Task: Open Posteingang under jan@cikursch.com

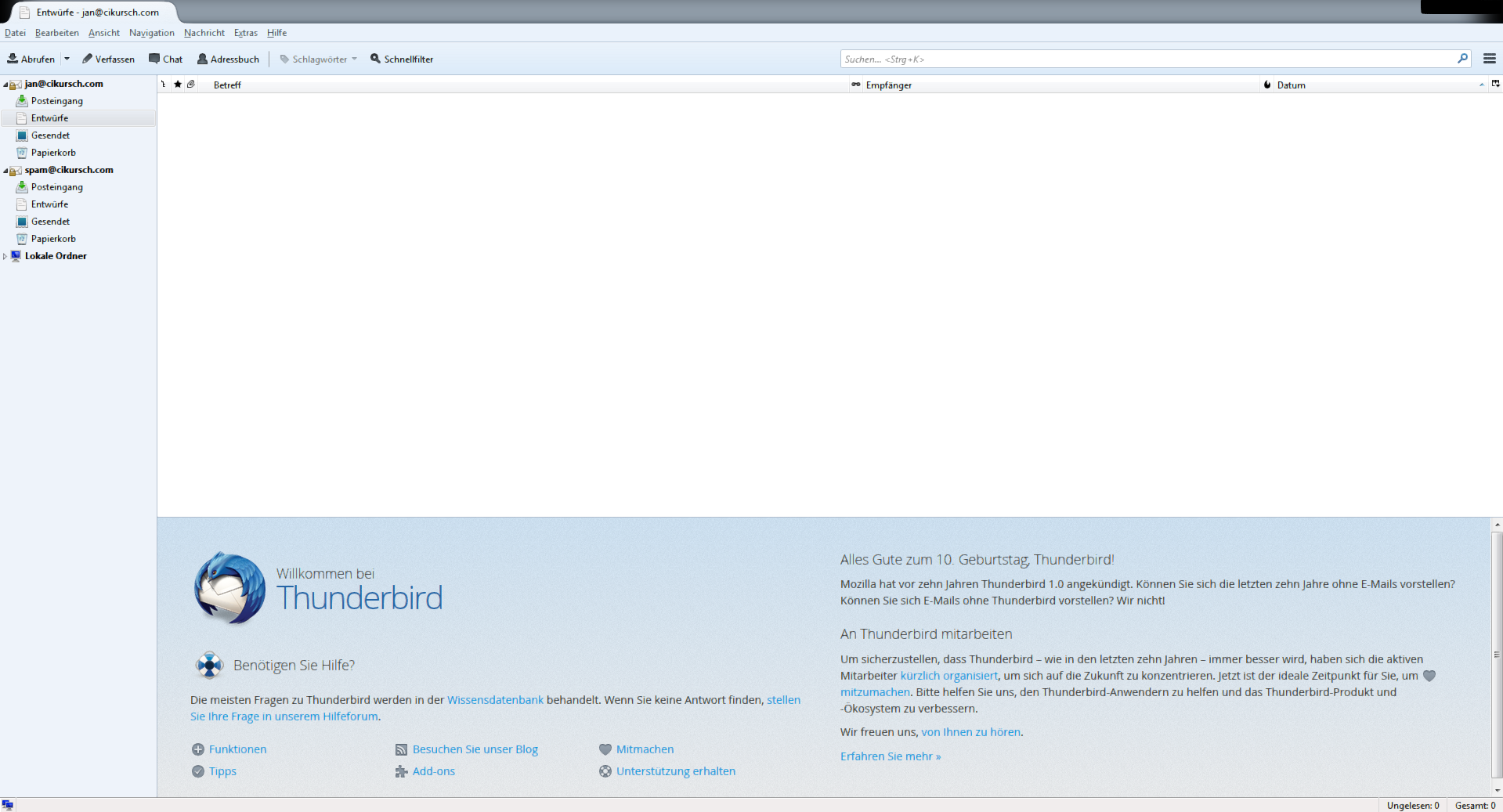Action: point(57,101)
